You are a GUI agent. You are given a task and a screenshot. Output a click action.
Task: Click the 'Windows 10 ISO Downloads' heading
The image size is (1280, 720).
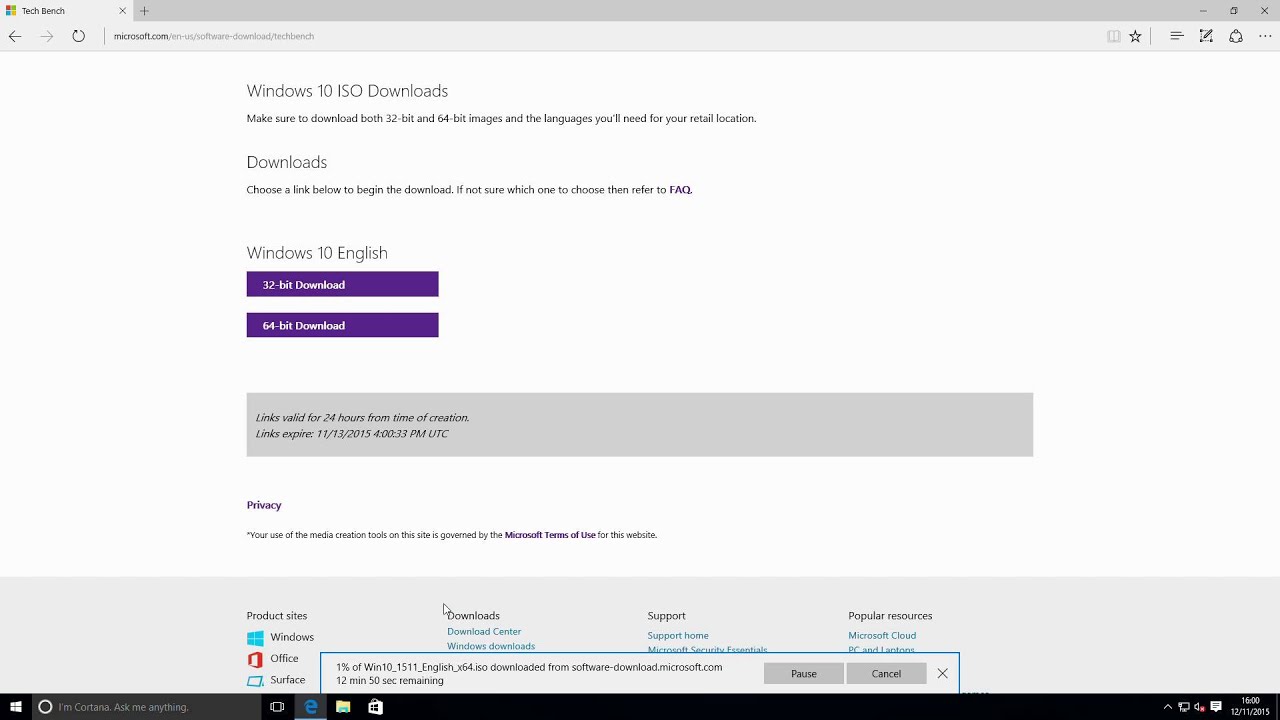pos(347,91)
